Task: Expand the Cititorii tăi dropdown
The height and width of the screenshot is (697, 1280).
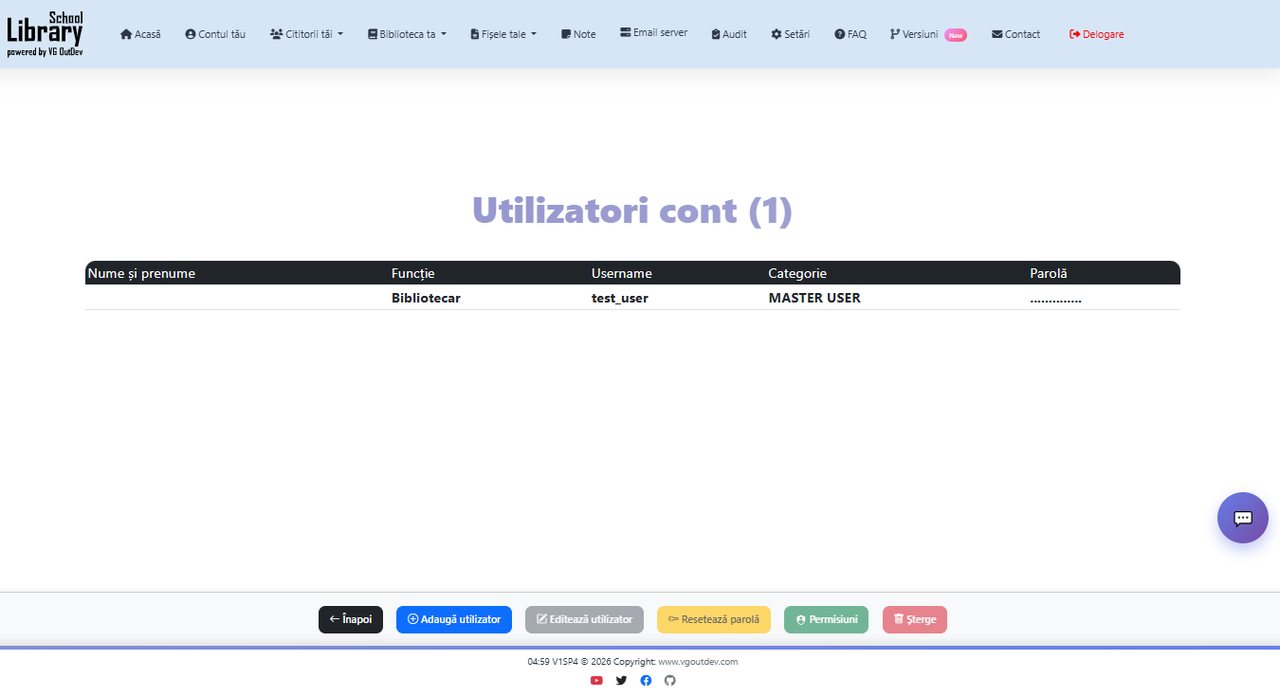Action: point(306,34)
